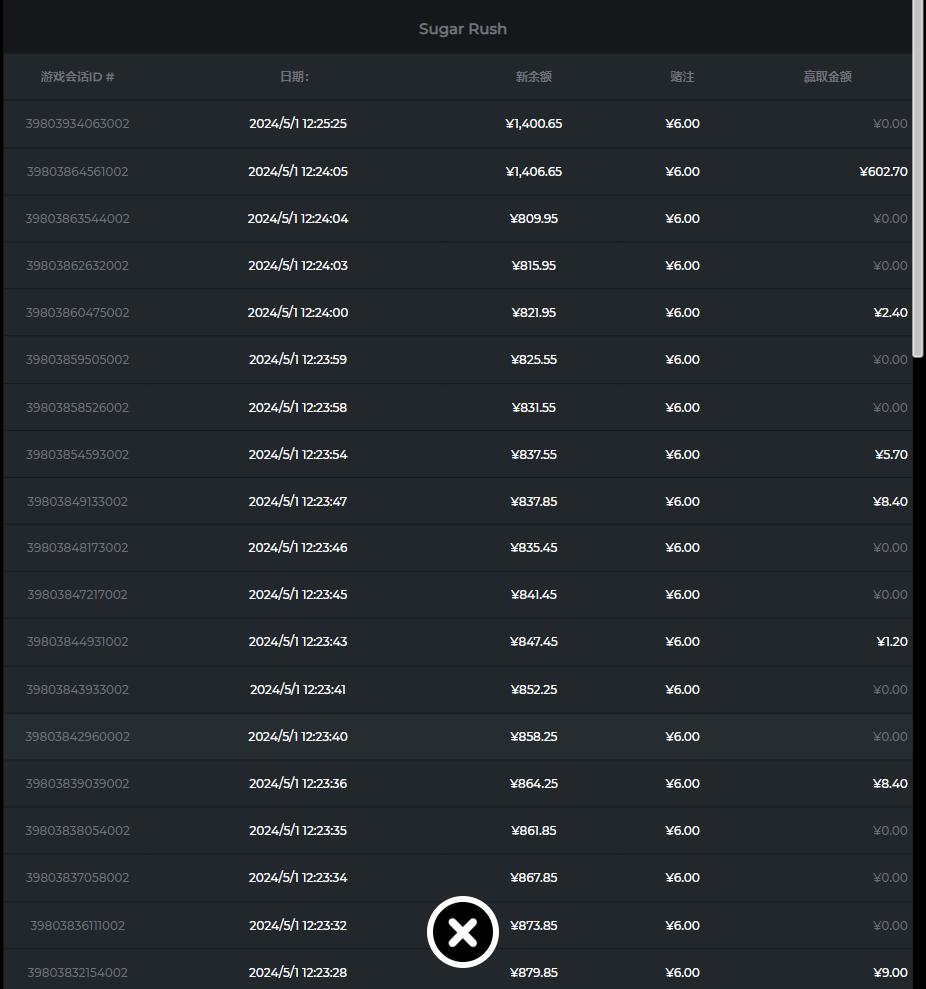Open session ID 39803859505002

(x=78, y=360)
